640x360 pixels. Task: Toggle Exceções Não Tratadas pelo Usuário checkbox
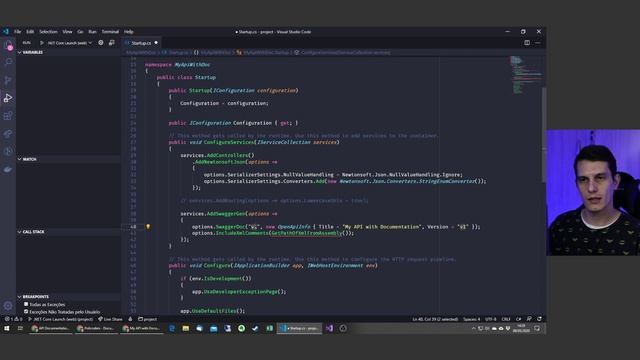26,312
